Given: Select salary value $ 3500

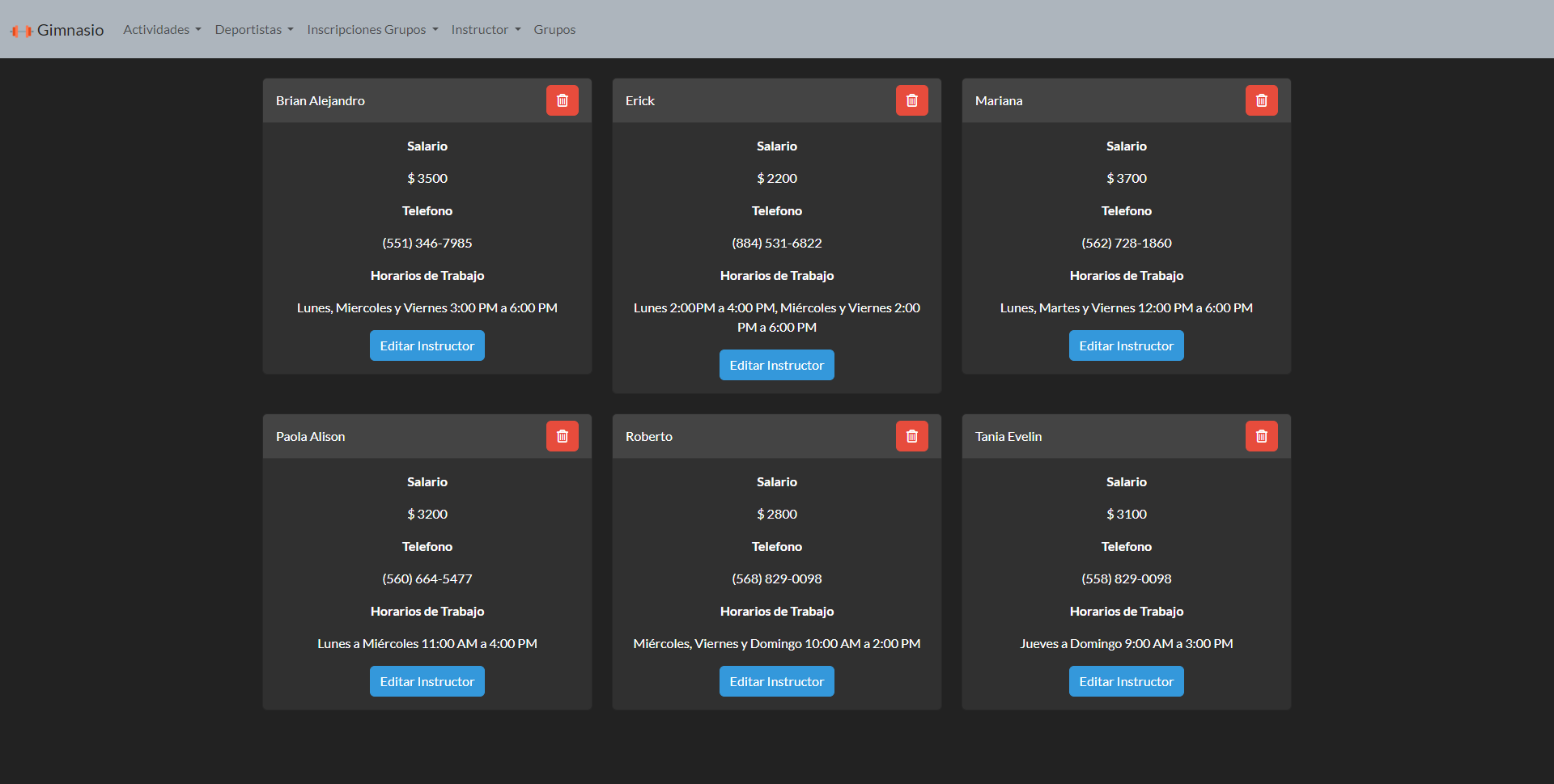Looking at the screenshot, I should pyautogui.click(x=427, y=178).
